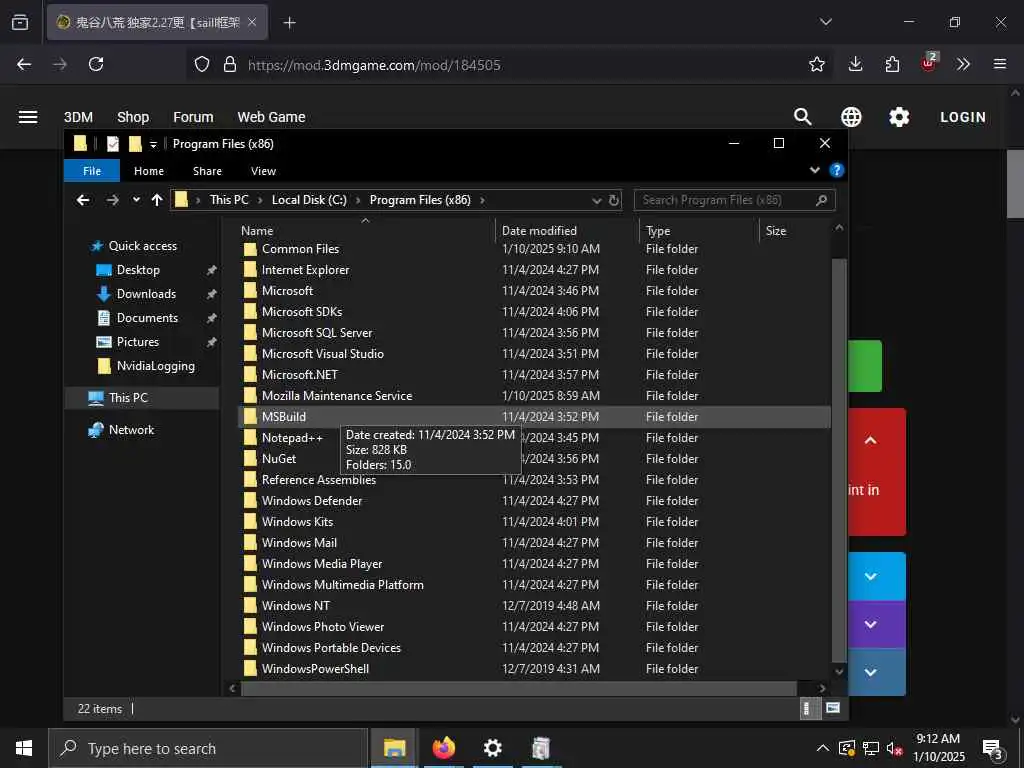Expand the Explorer ribbon chevron

click(814, 170)
